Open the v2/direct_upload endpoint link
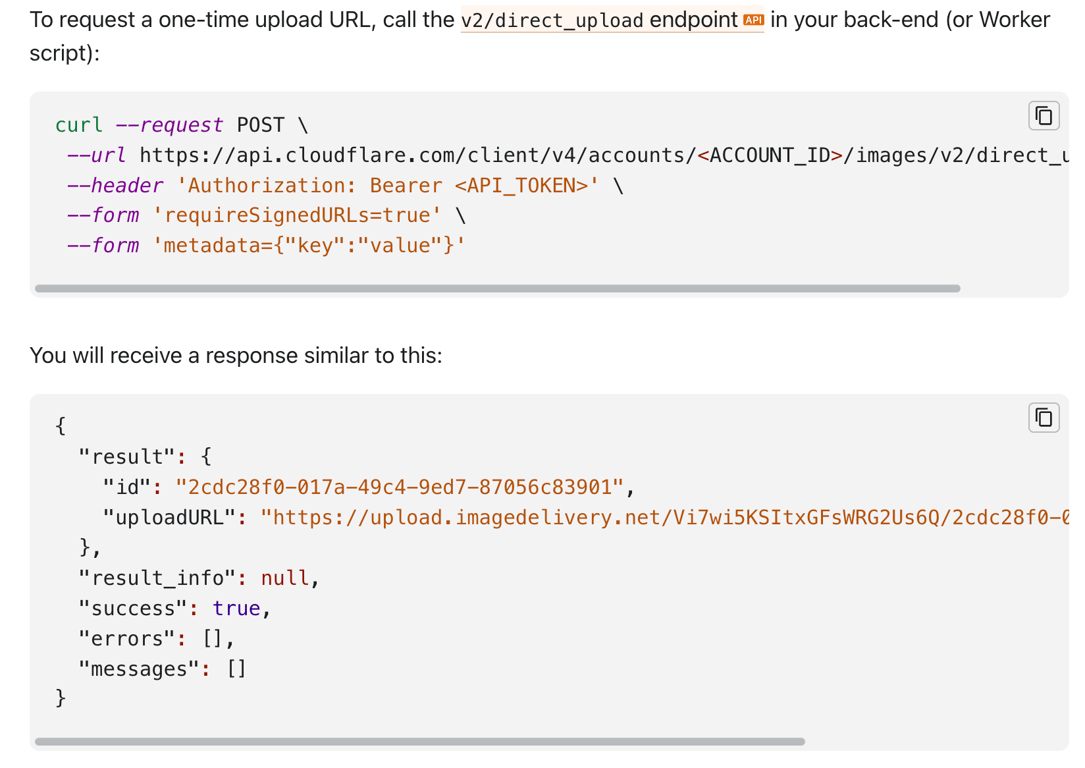 point(600,20)
